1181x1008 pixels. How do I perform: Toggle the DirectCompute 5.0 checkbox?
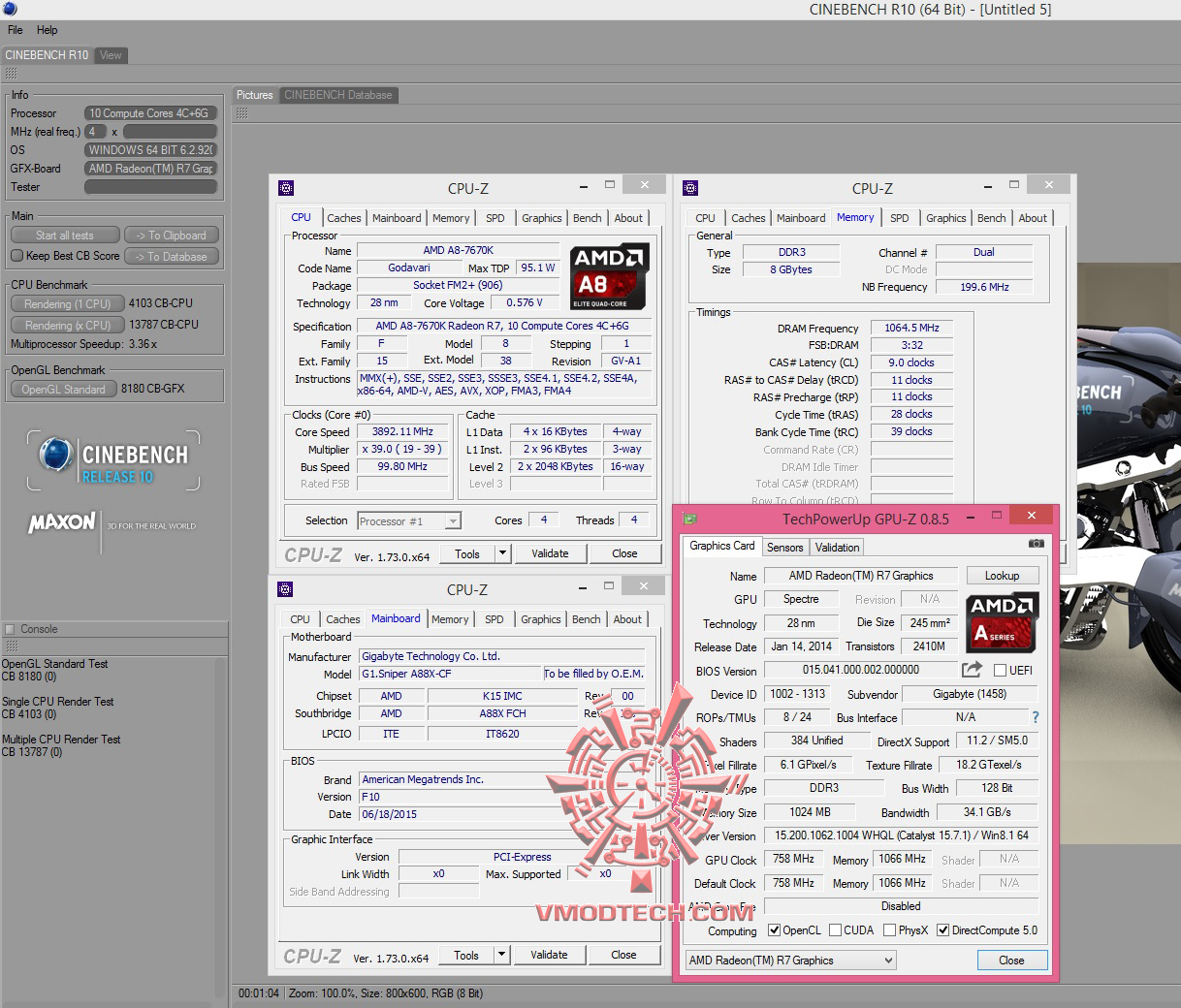pos(942,930)
